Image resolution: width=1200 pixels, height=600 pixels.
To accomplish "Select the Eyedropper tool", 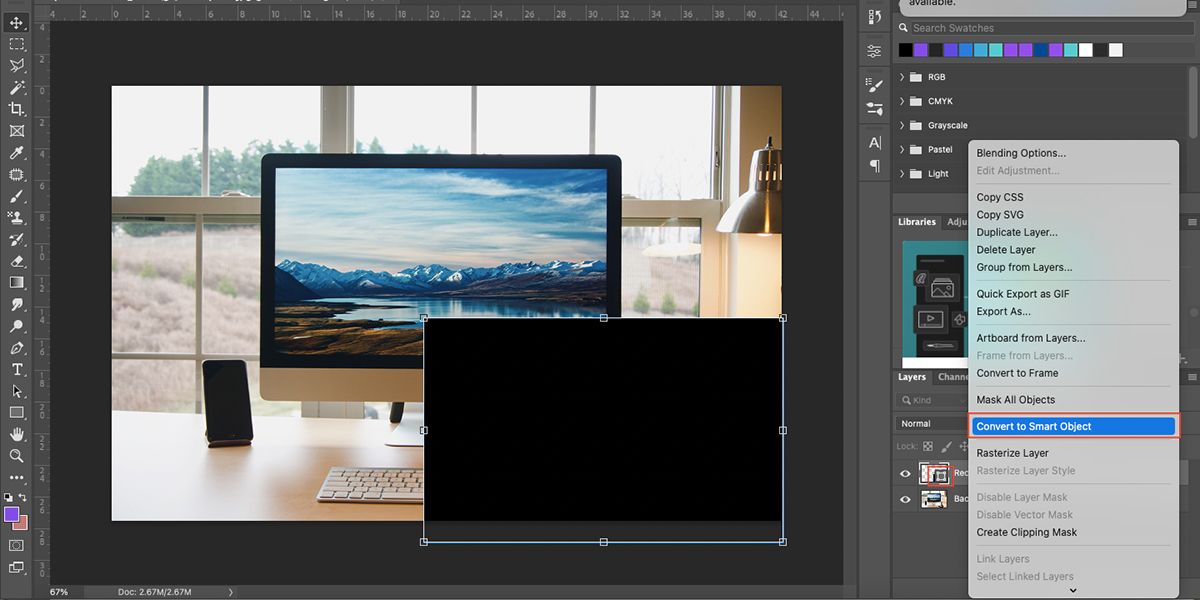I will [x=16, y=152].
